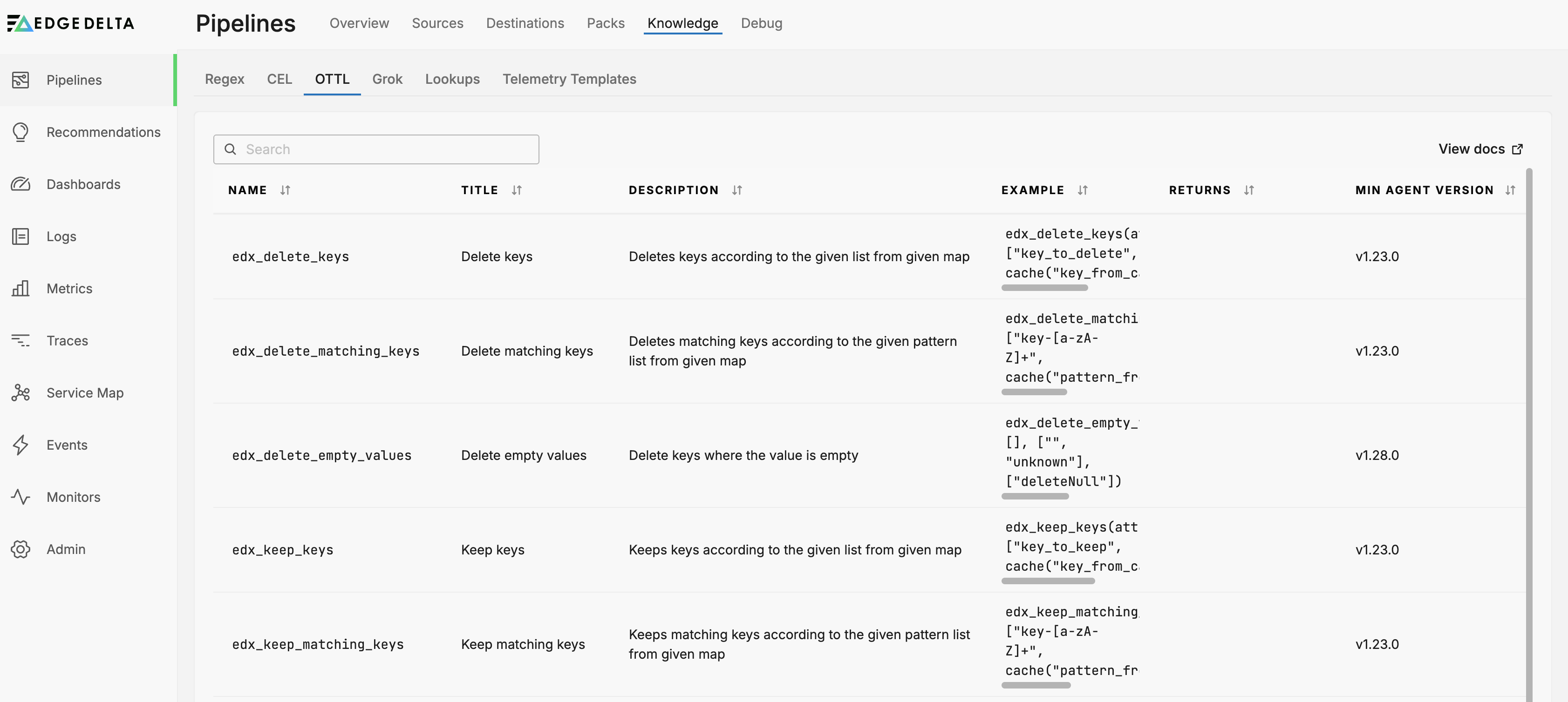Click the Dashboards sidebar label

pos(83,184)
